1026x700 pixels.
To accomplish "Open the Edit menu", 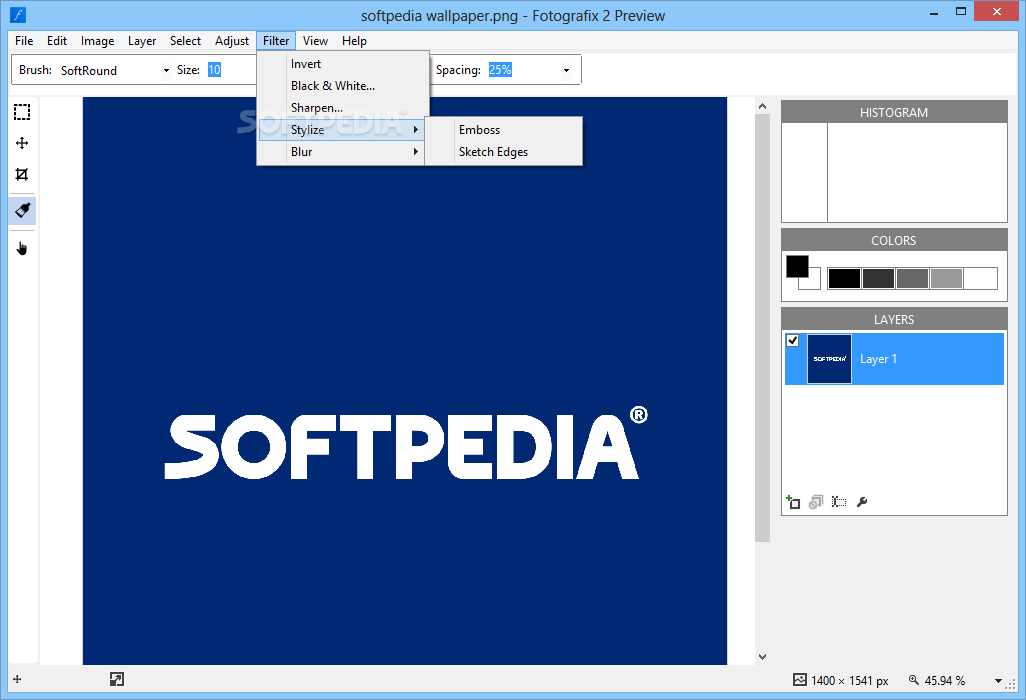I will [57, 41].
